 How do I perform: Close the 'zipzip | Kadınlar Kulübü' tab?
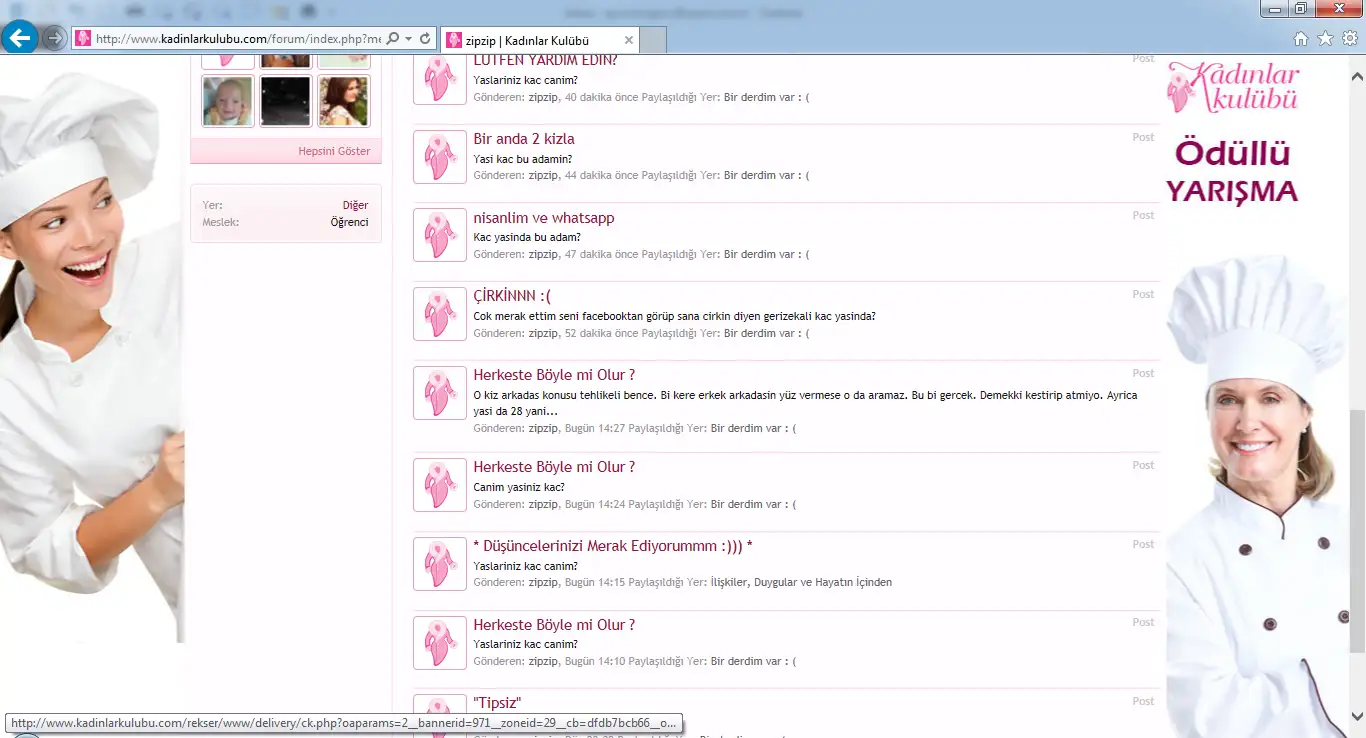629,41
